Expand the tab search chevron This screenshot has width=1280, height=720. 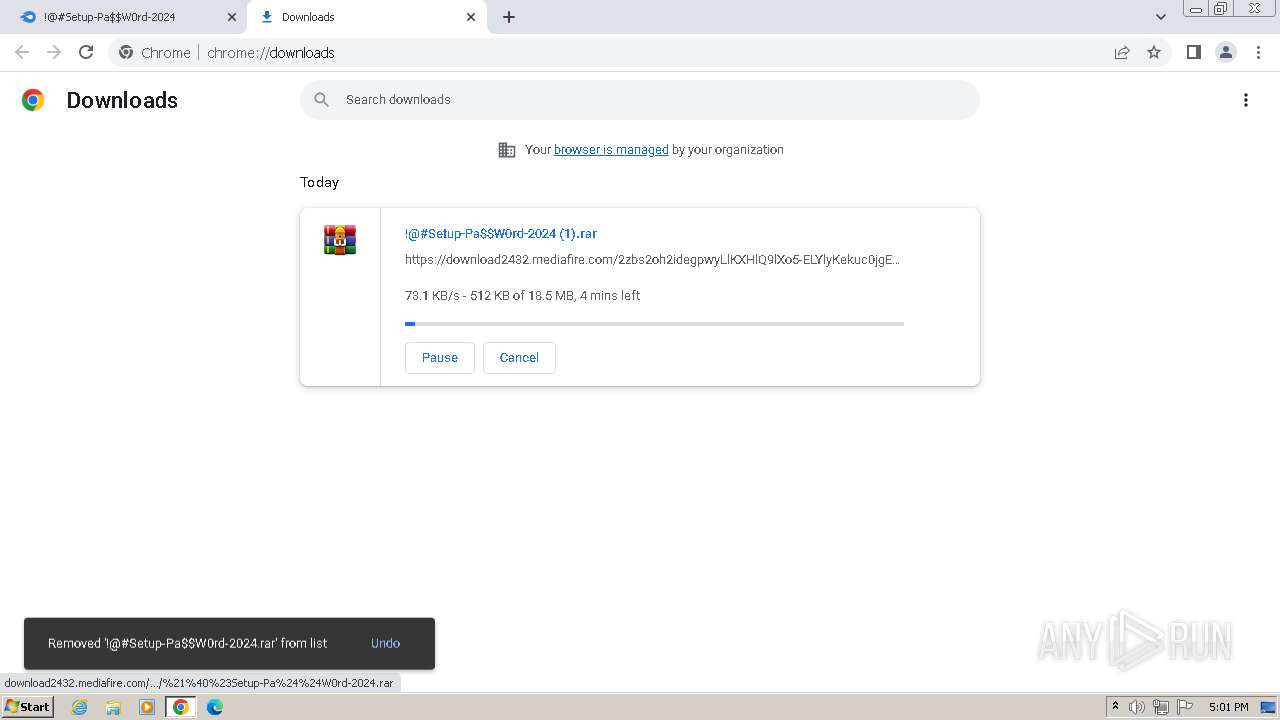pos(1161,17)
